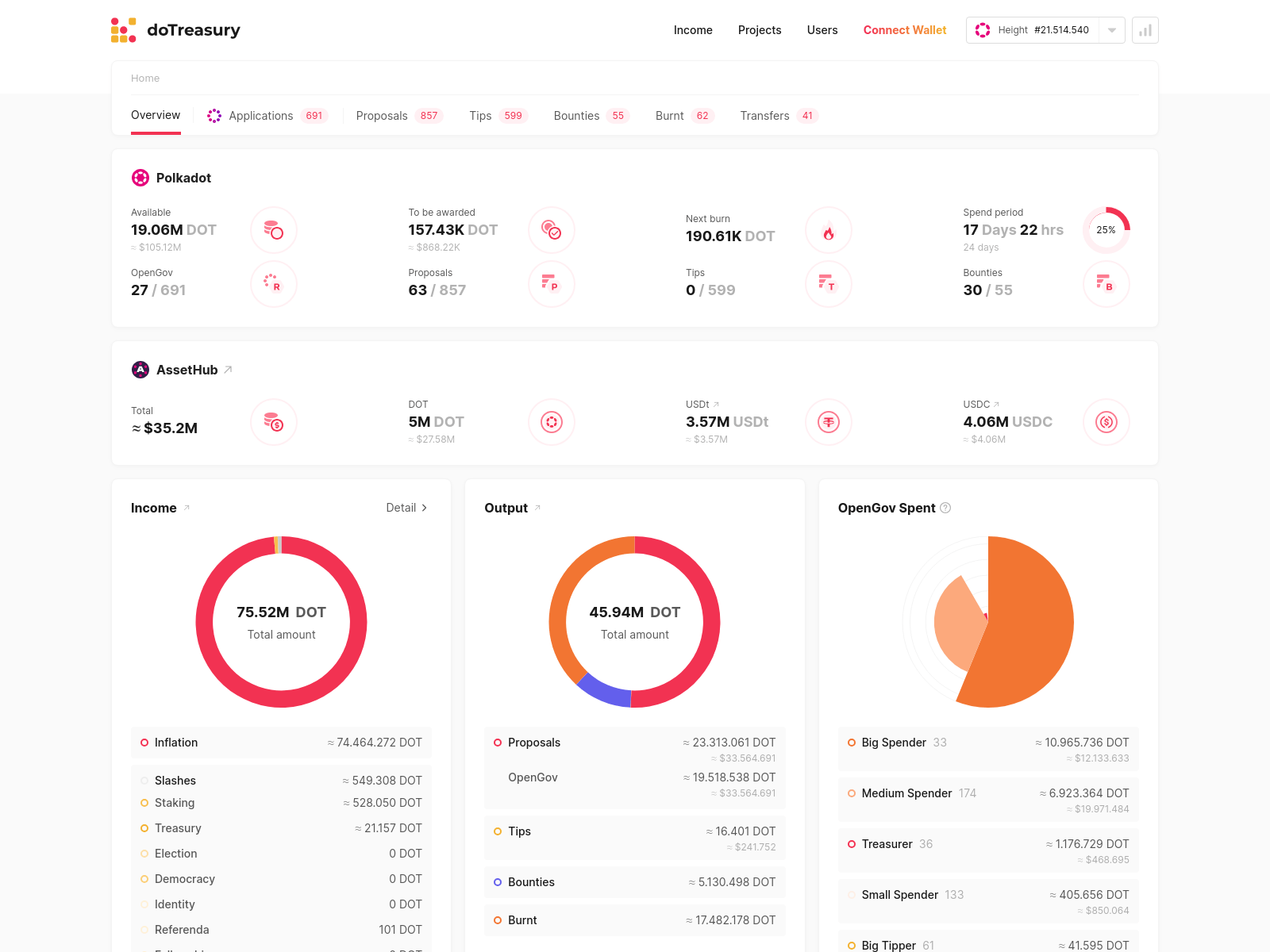The width and height of the screenshot is (1270, 952).
Task: Open the Projects navigation menu
Action: (760, 30)
